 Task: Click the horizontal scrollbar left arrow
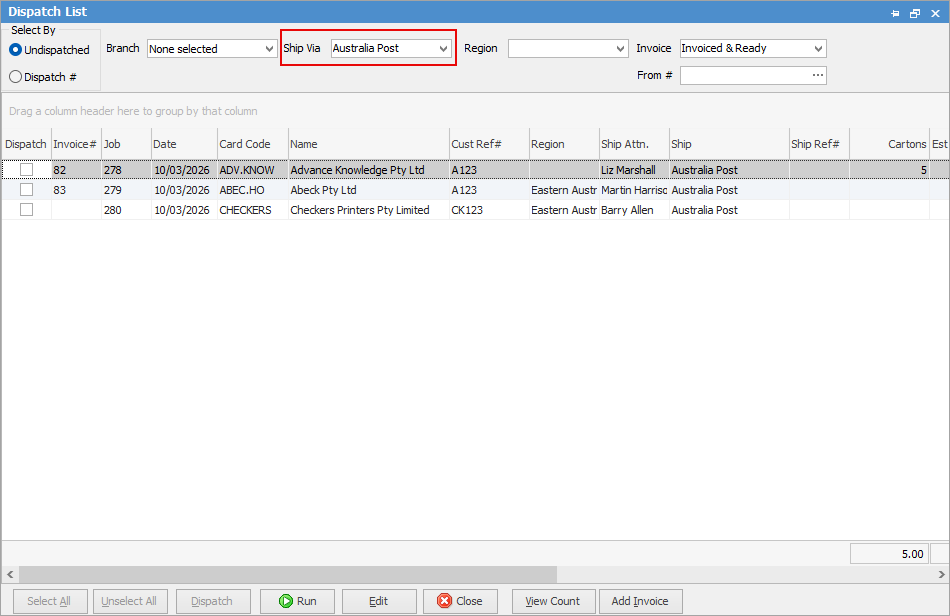(10, 574)
